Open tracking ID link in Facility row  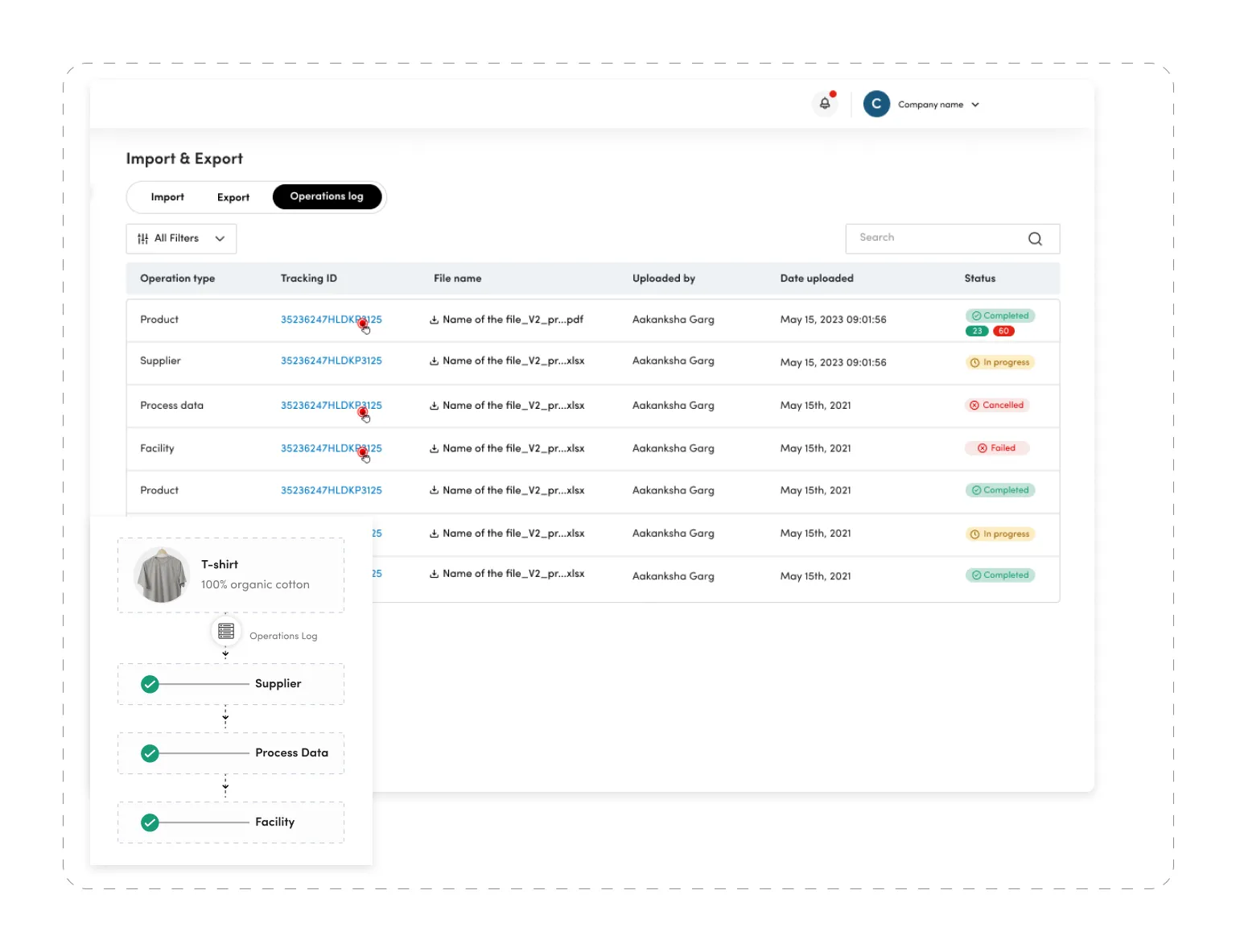coord(331,448)
